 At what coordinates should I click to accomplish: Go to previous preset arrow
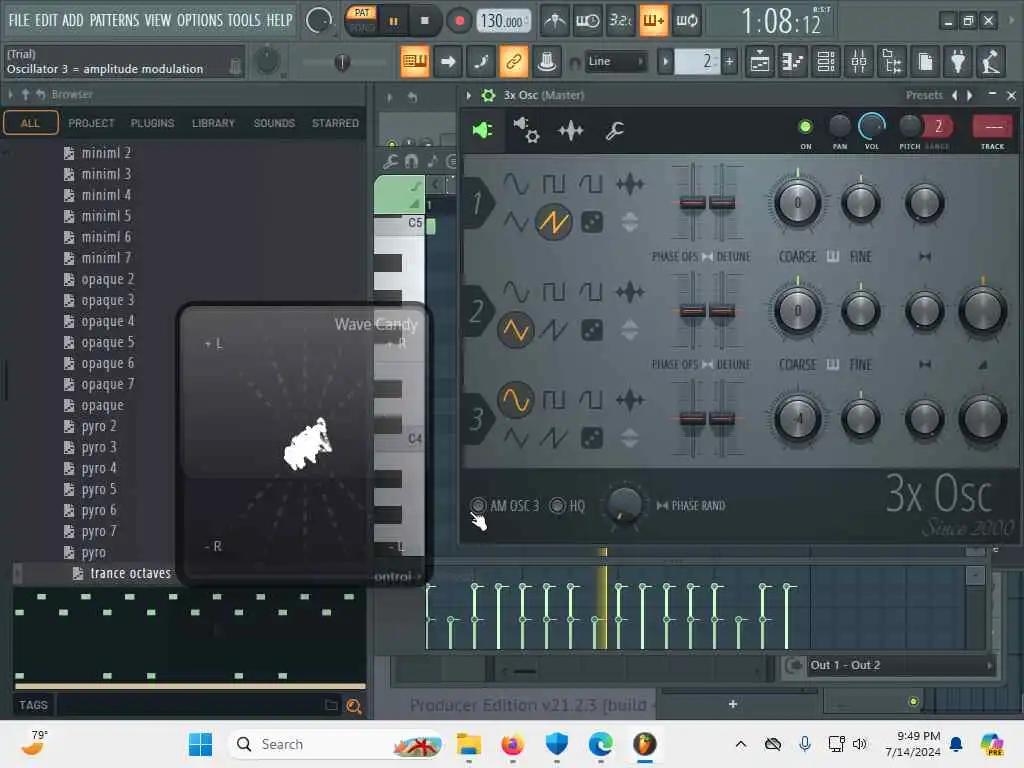[x=955, y=95]
